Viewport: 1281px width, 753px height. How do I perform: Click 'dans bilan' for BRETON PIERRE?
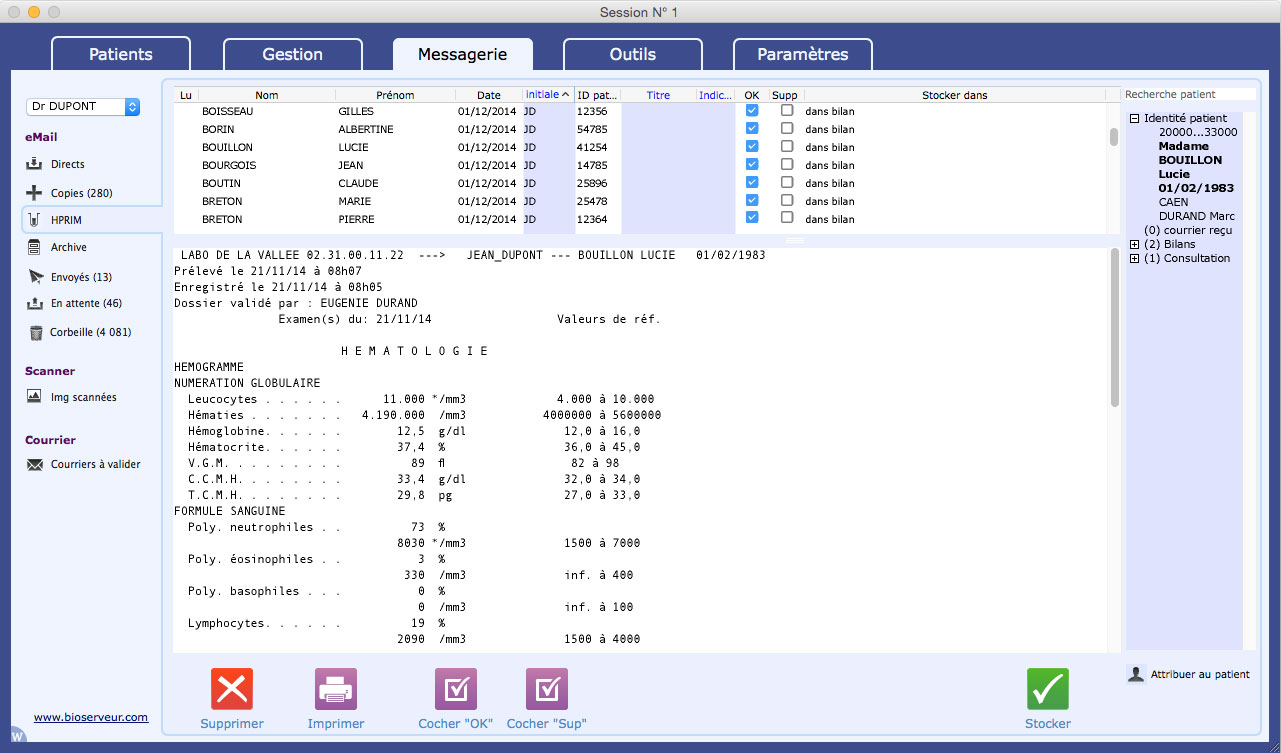tap(830, 219)
